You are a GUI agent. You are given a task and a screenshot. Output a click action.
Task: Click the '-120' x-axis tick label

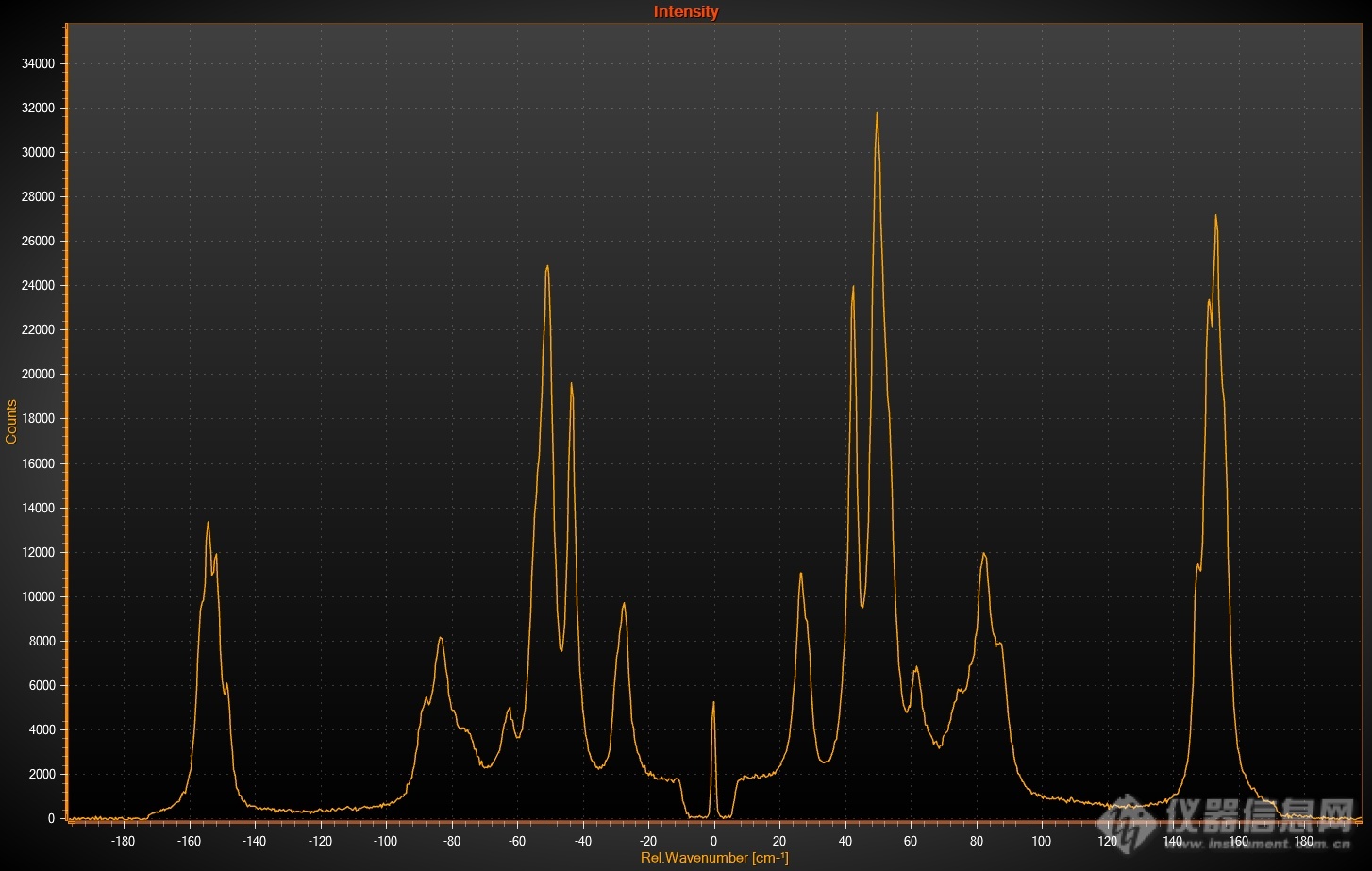(x=320, y=841)
